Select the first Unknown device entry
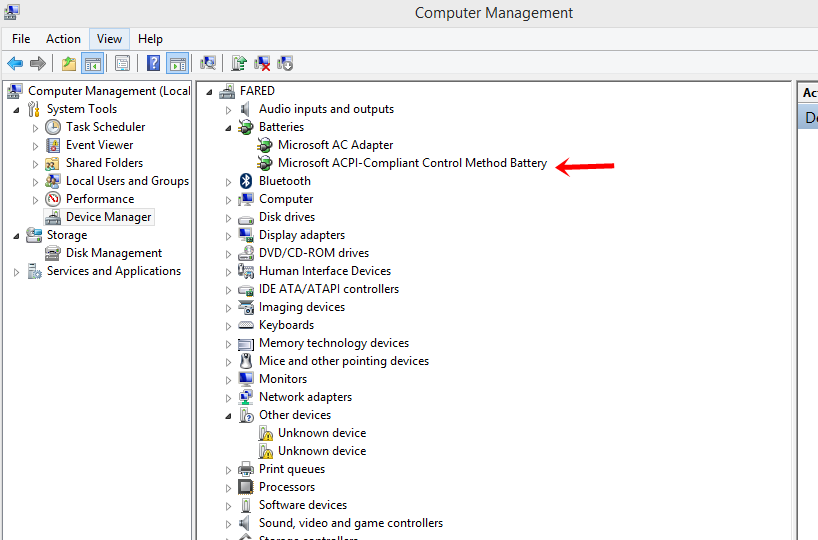This screenshot has height=540, width=818. (322, 433)
